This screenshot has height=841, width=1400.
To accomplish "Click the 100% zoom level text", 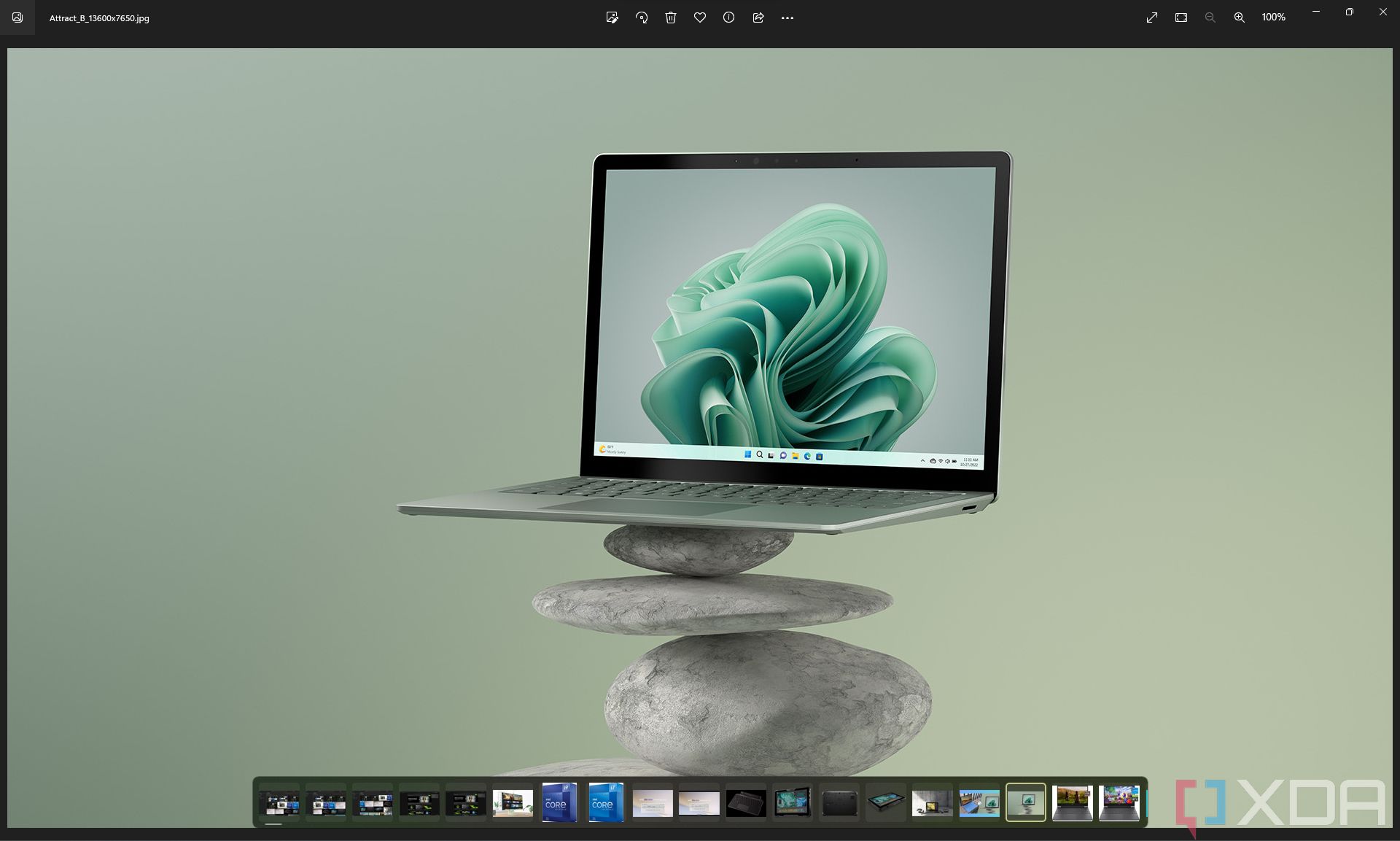I will point(1273,18).
